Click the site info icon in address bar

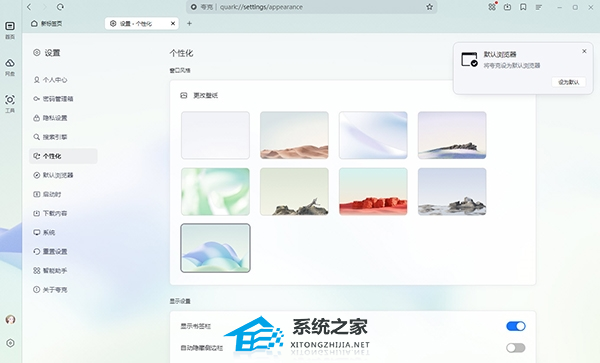(x=194, y=7)
